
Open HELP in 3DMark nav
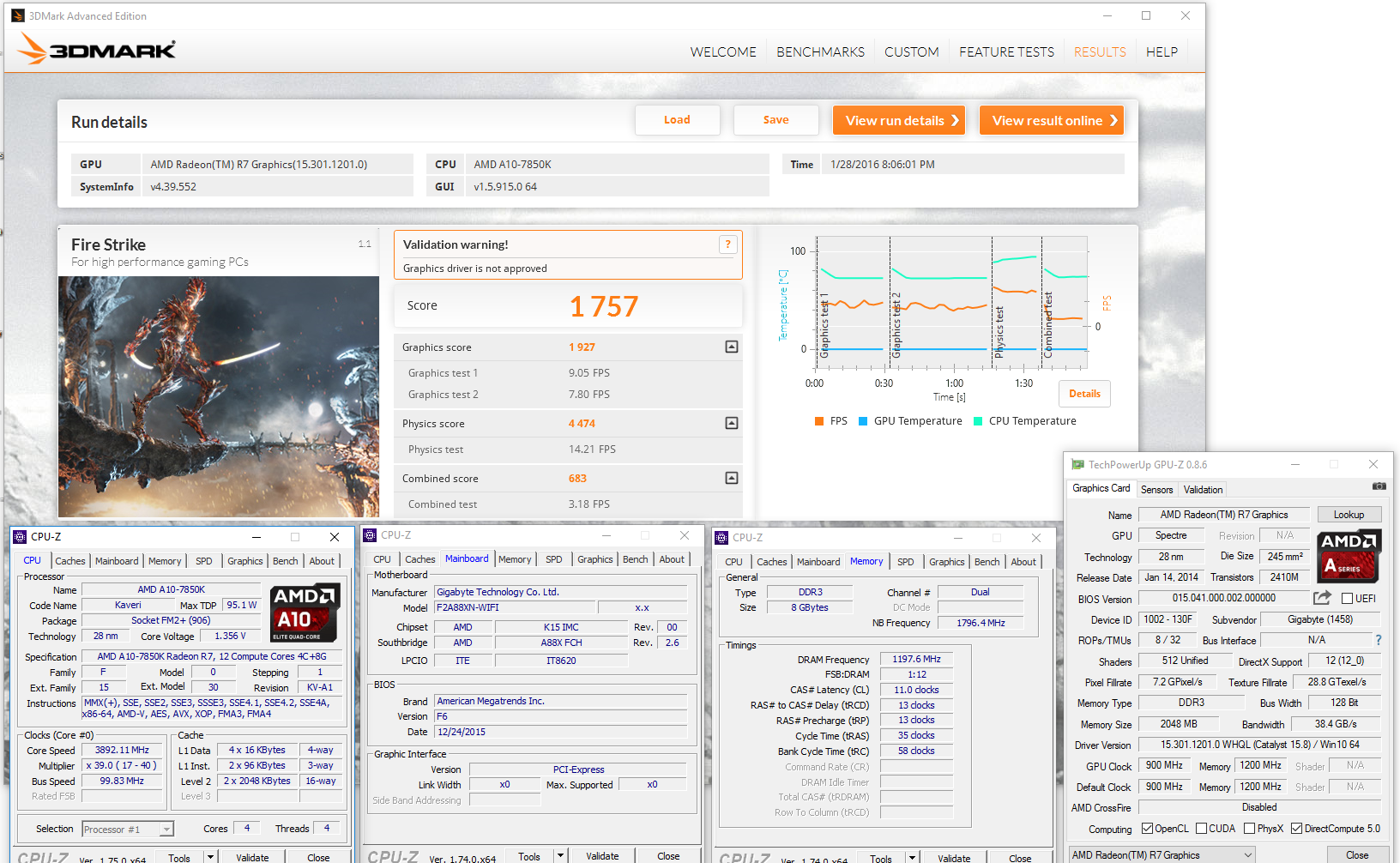coord(1162,52)
